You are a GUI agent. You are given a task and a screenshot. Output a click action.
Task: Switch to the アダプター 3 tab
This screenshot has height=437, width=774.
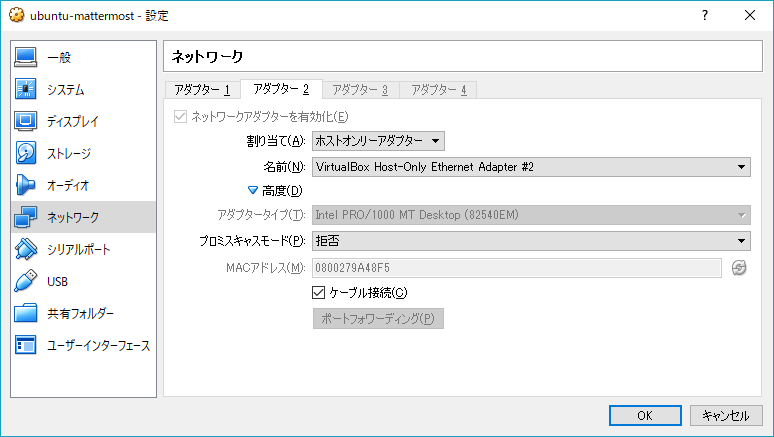click(x=360, y=90)
